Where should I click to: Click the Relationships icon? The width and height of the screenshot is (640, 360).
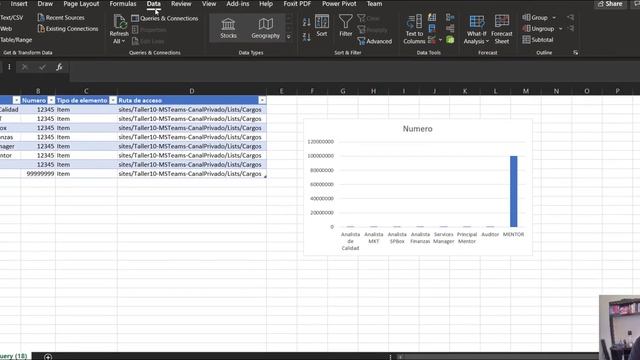pyautogui.click(x=450, y=29)
